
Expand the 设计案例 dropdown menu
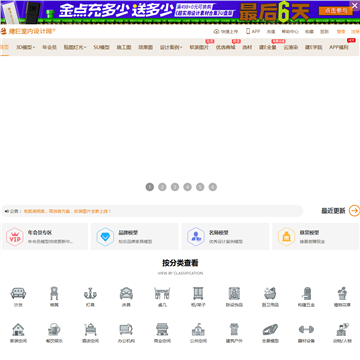click(171, 47)
